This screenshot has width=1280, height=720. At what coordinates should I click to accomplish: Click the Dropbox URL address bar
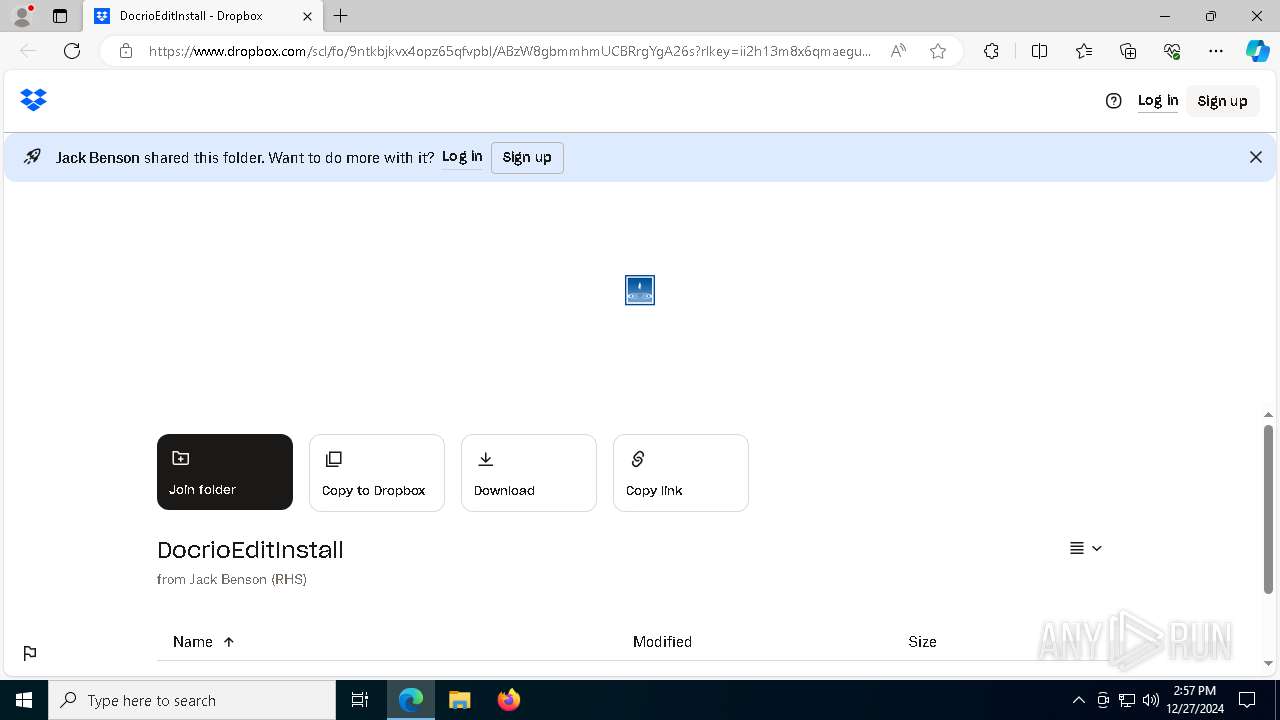click(510, 51)
